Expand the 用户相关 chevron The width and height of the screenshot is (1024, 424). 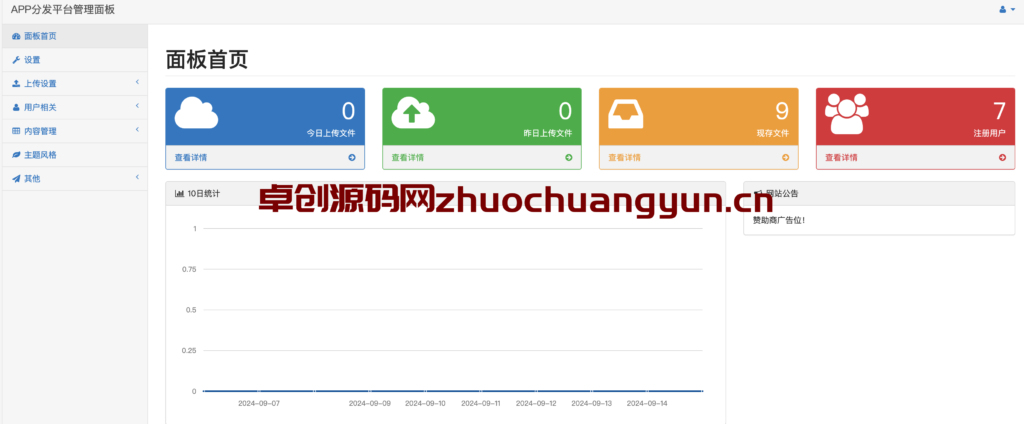tap(138, 106)
